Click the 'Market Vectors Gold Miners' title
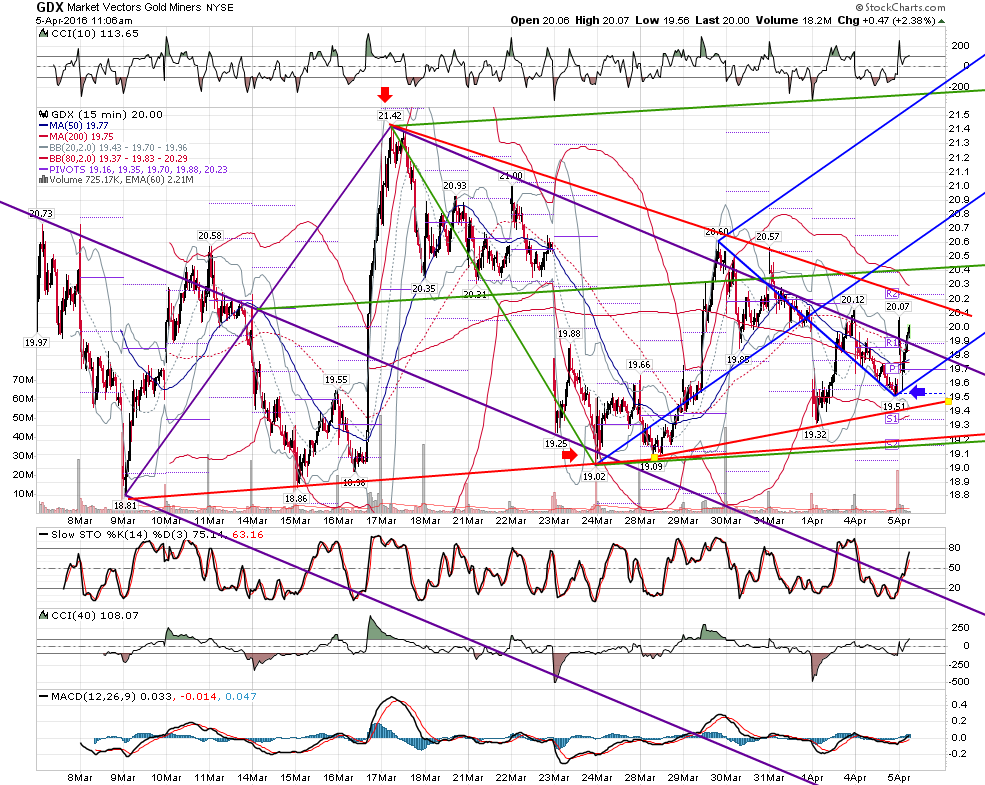The width and height of the screenshot is (985, 785). (x=134, y=8)
